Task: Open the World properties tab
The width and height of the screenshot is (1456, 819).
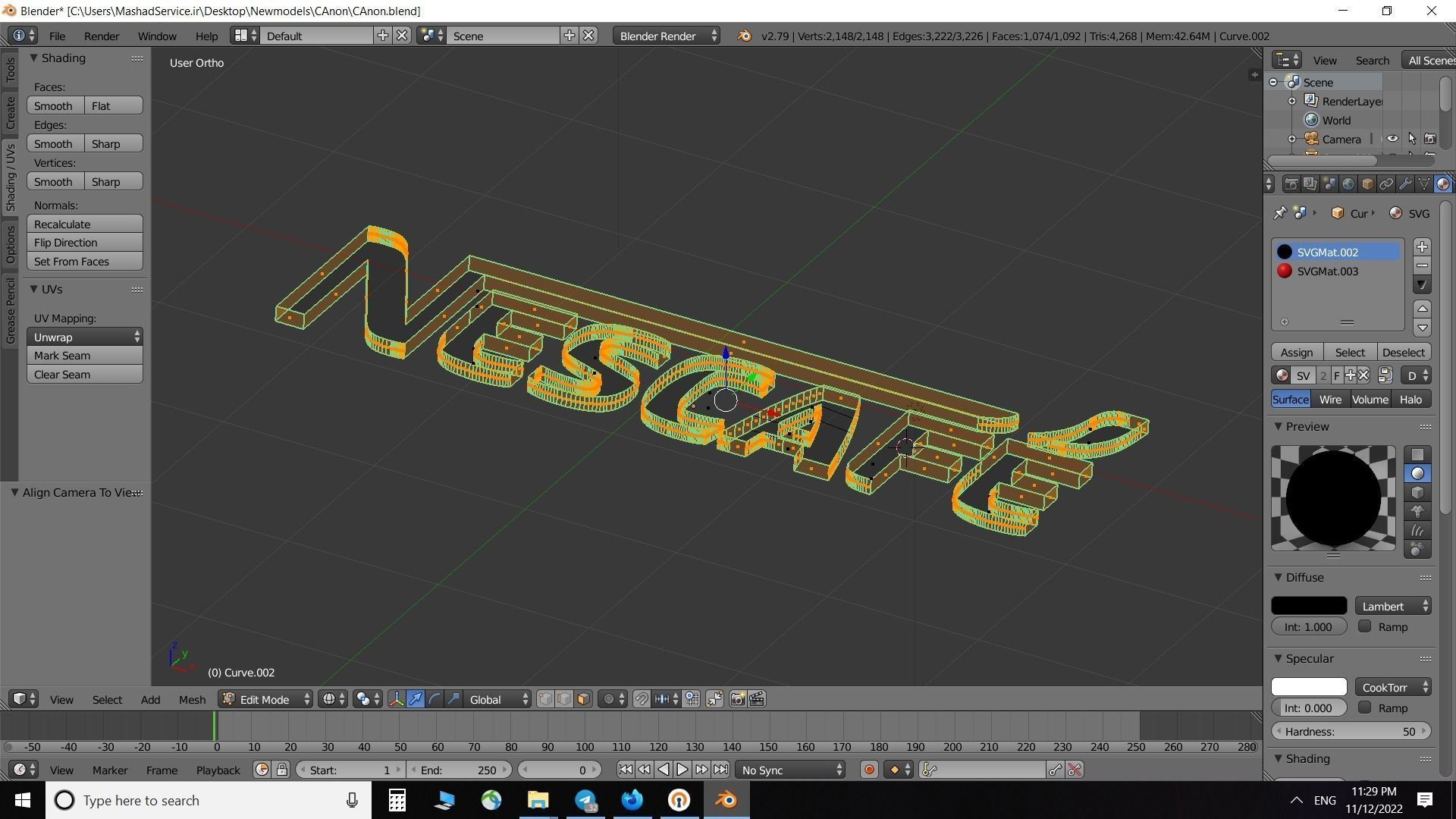Action: (1348, 184)
